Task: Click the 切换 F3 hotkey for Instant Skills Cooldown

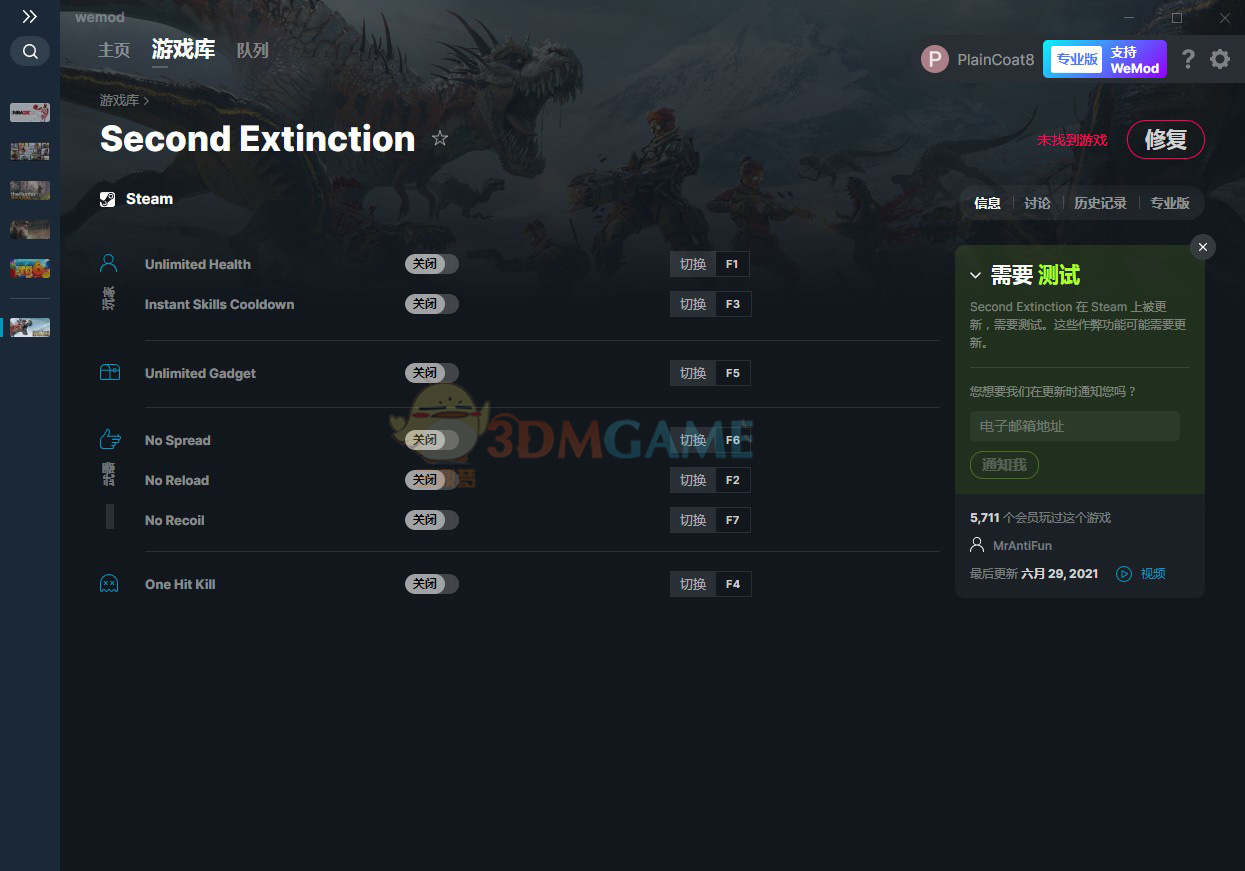Action: 710,304
